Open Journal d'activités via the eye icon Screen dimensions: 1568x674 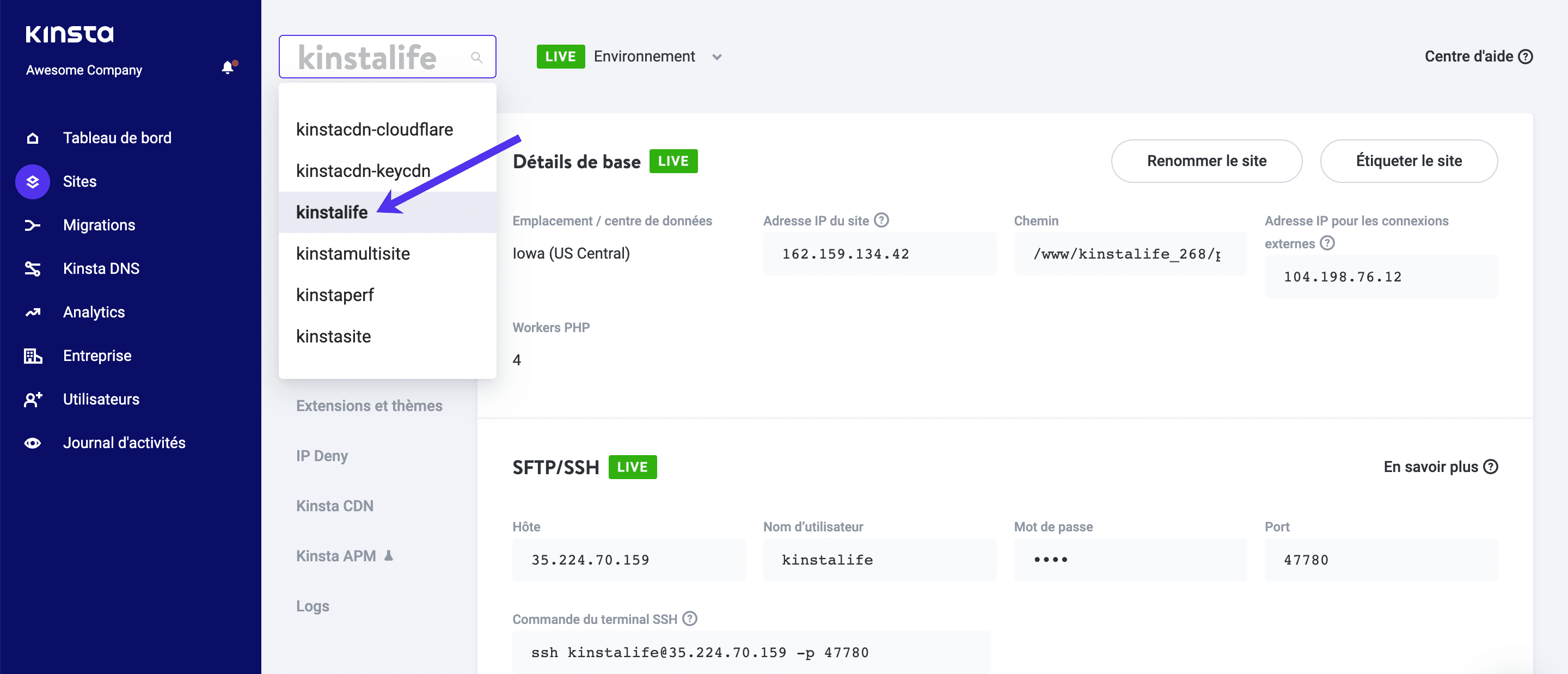coord(32,443)
